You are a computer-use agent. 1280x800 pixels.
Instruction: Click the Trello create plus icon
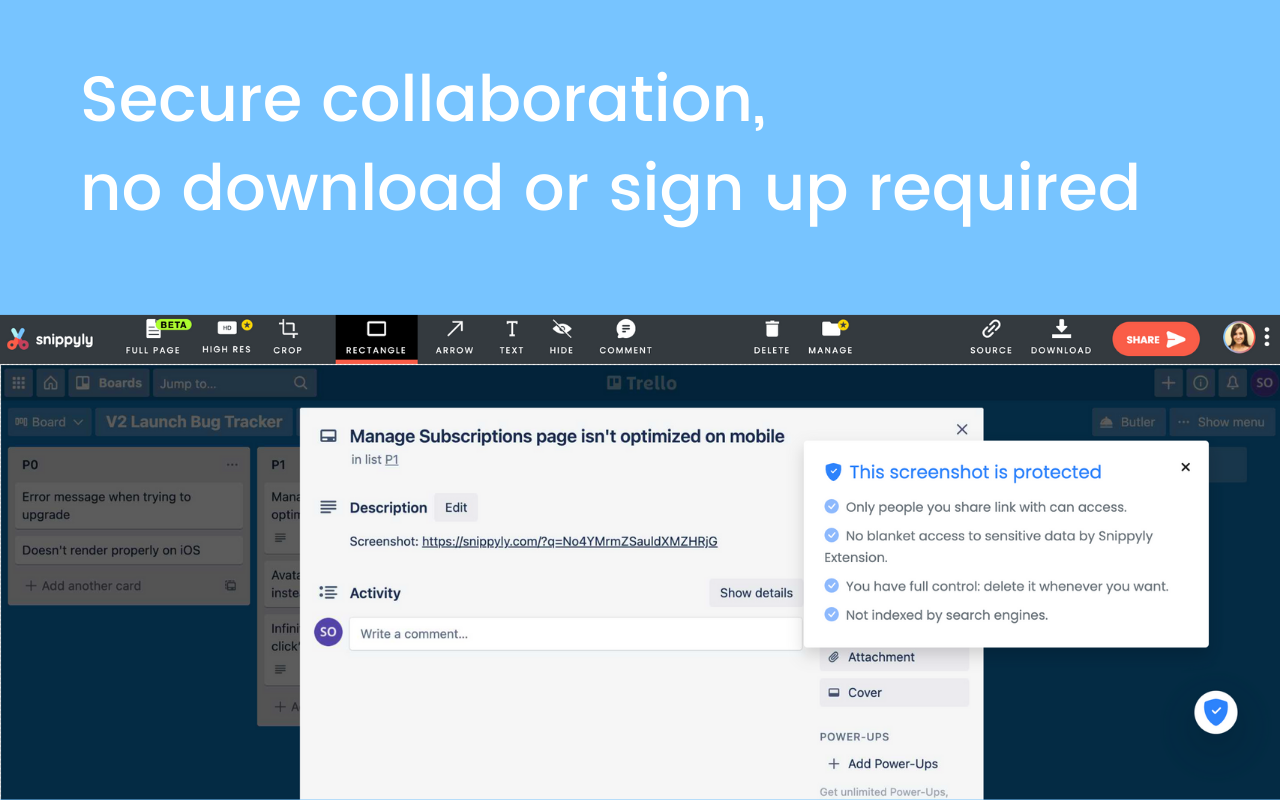coord(1168,383)
